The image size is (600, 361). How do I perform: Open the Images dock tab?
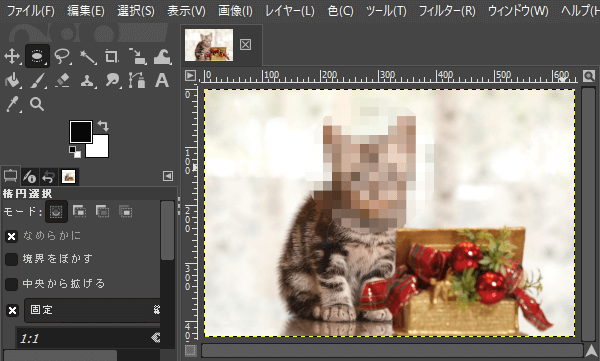click(68, 176)
